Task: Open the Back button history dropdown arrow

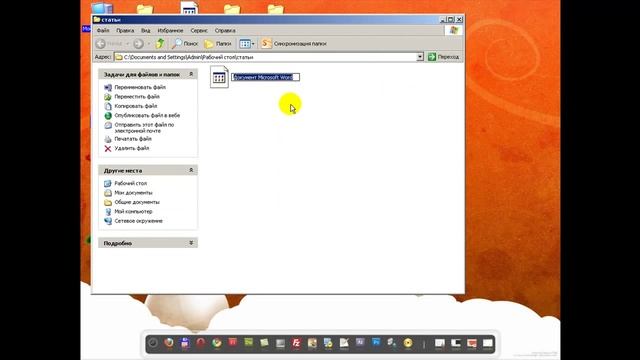Action: point(127,44)
